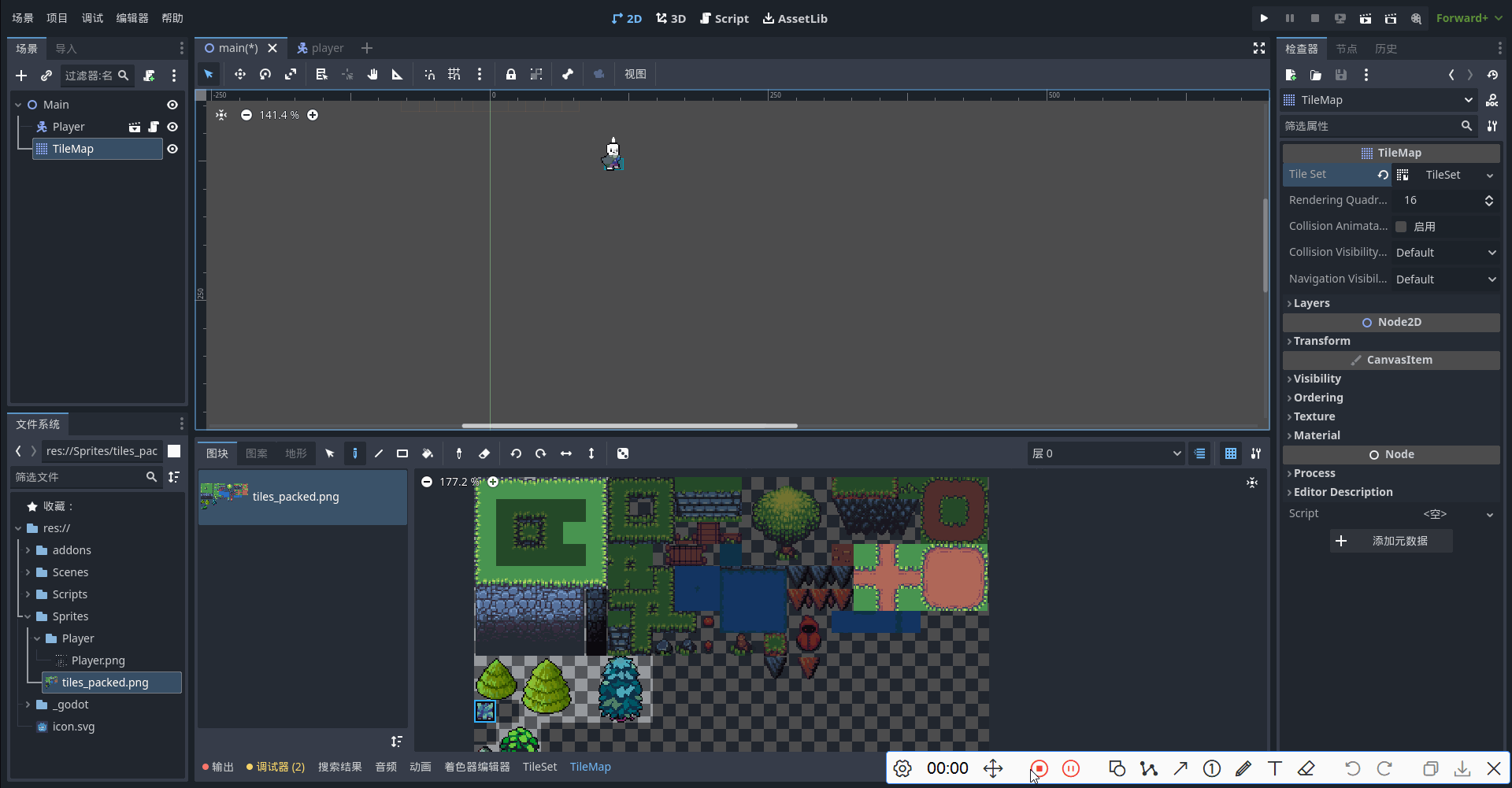Select the Move tool in the canvas toolbar
The image size is (1512, 788).
(240, 74)
